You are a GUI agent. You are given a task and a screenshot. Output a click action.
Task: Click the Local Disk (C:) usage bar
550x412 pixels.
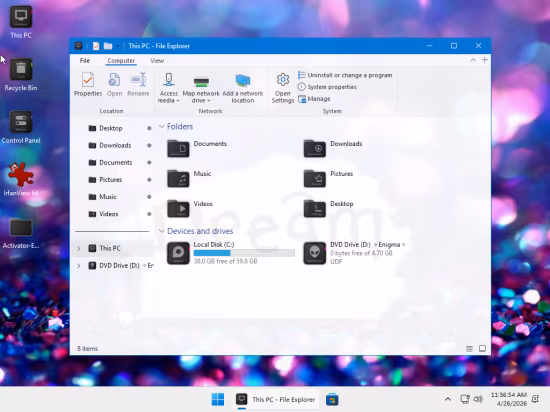tap(244, 253)
